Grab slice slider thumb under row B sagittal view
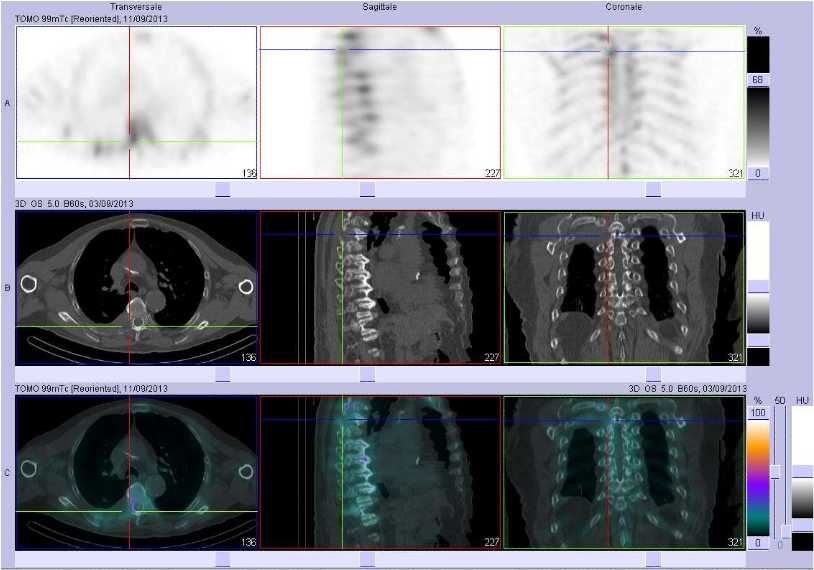Image resolution: width=814 pixels, height=570 pixels. tap(367, 374)
